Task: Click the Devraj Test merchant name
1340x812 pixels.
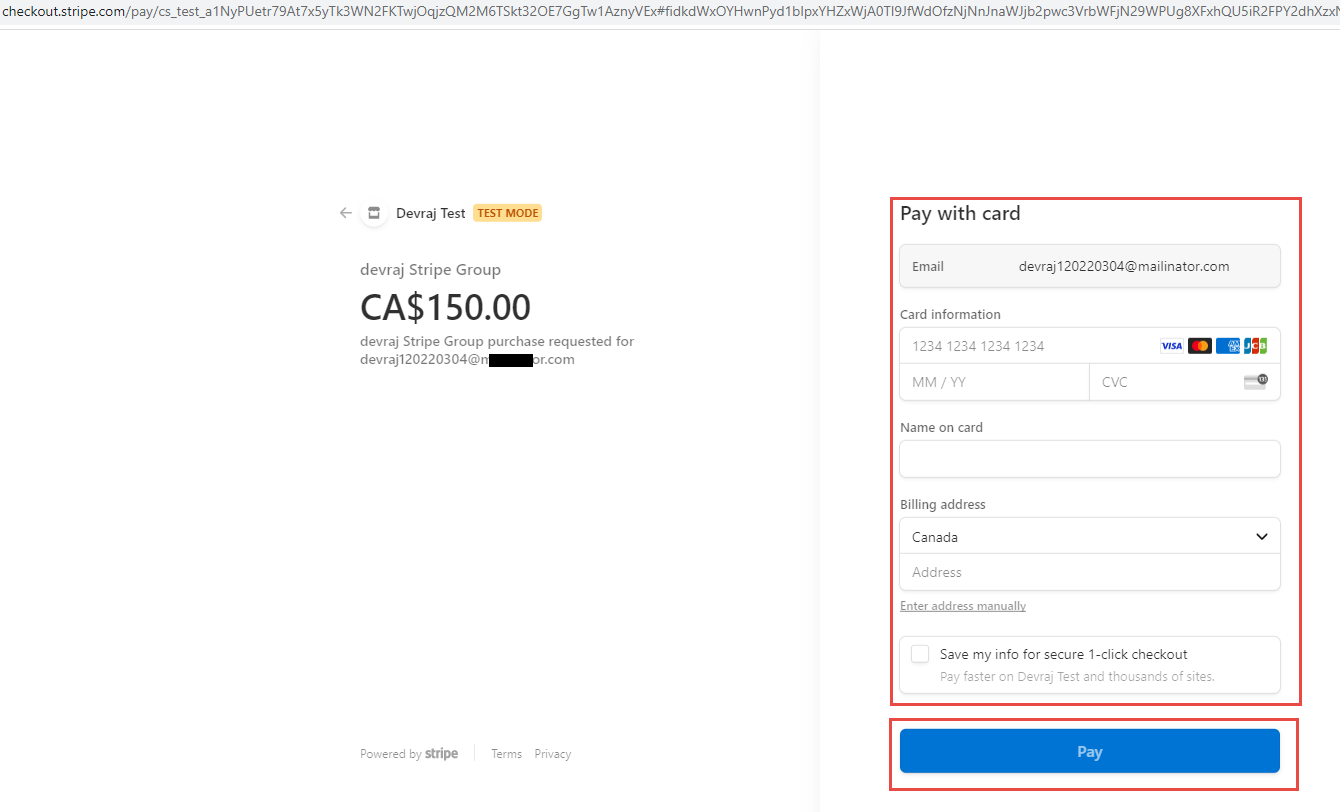Action: [x=431, y=213]
